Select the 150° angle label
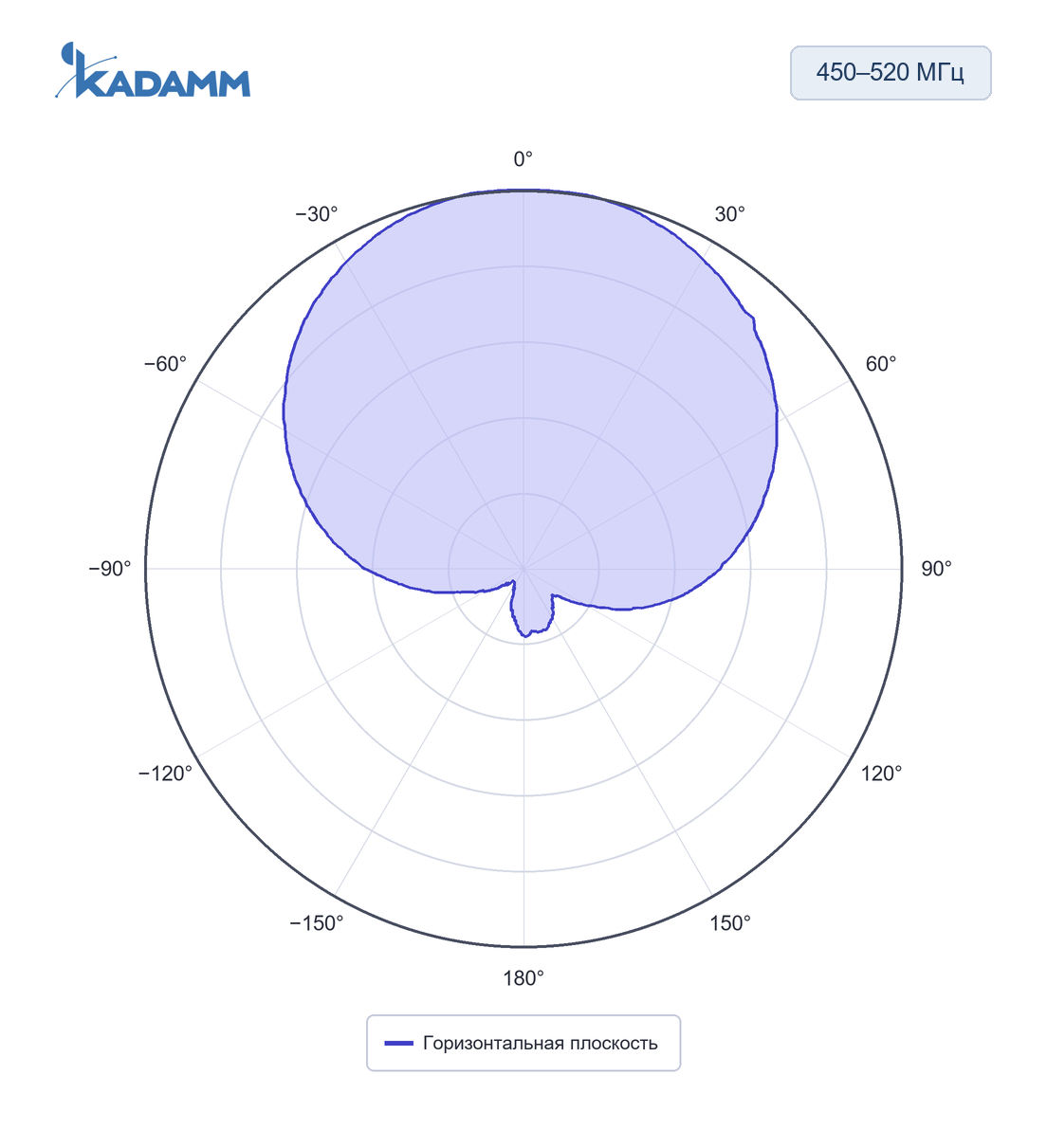Screen dimensions: 1047x1148 pyautogui.click(x=730, y=923)
